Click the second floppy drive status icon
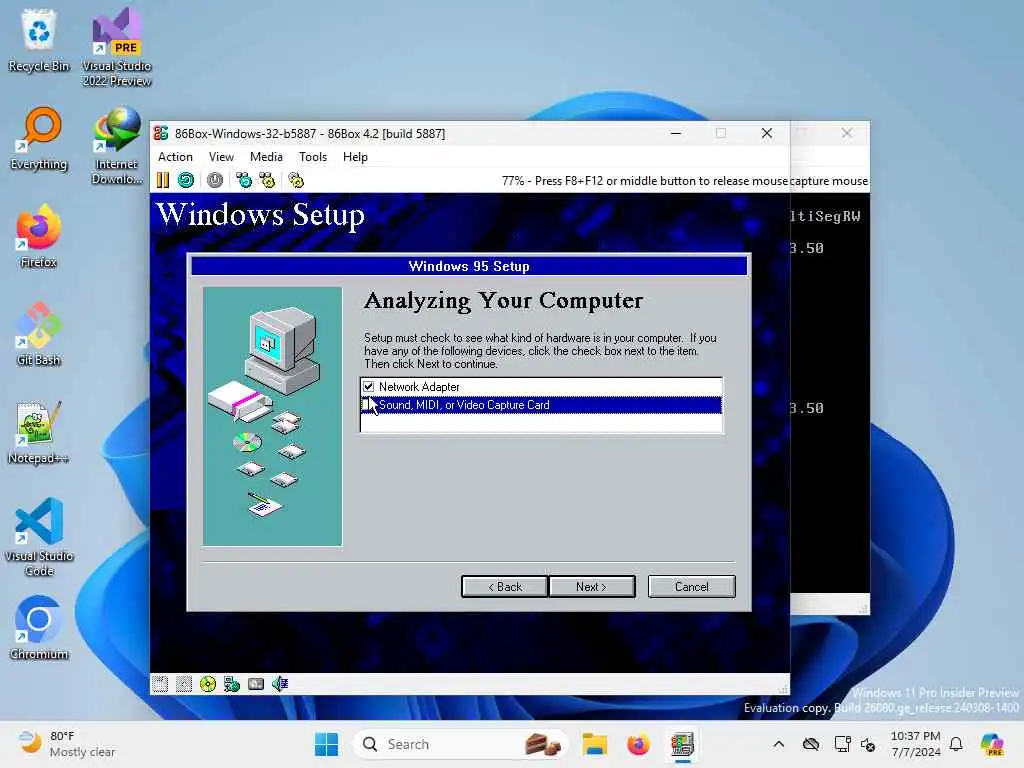Screen dimensions: 1024x768 [184, 684]
